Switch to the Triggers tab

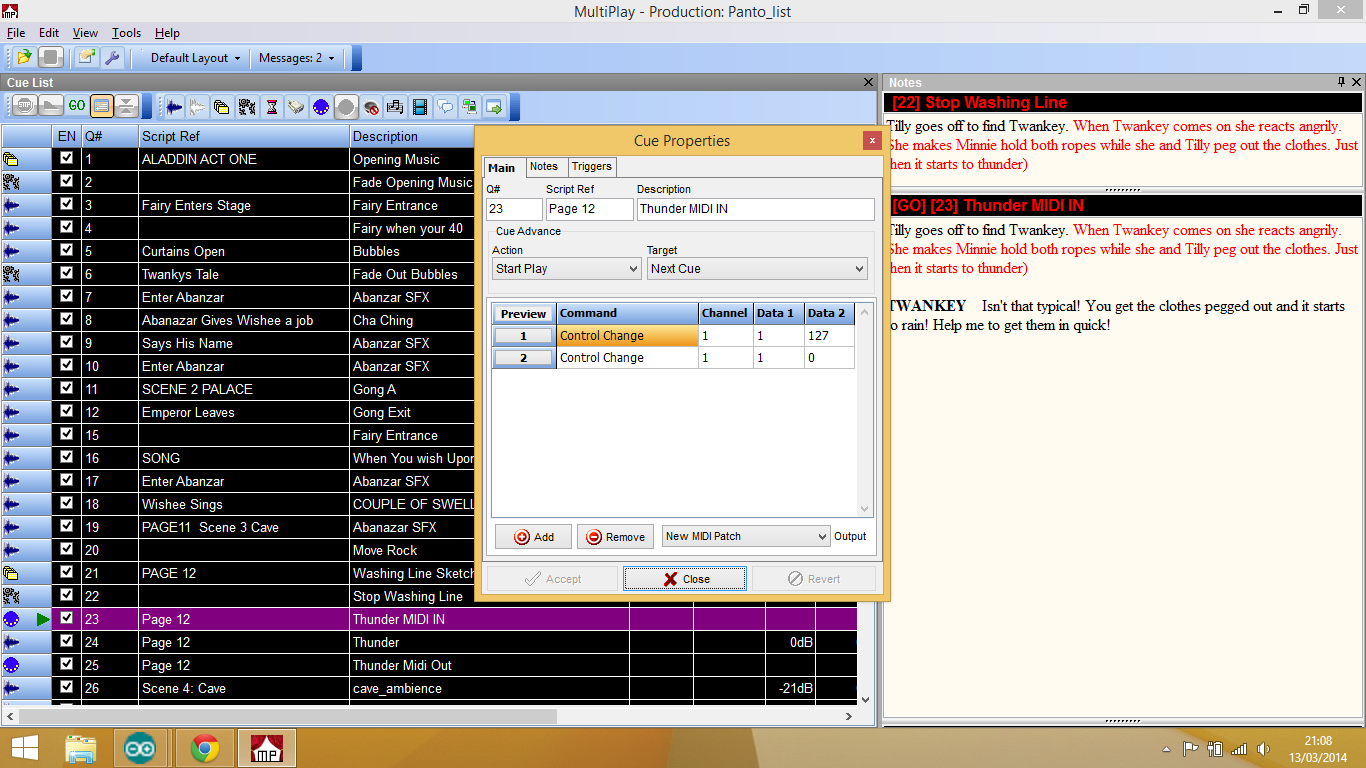pos(592,167)
